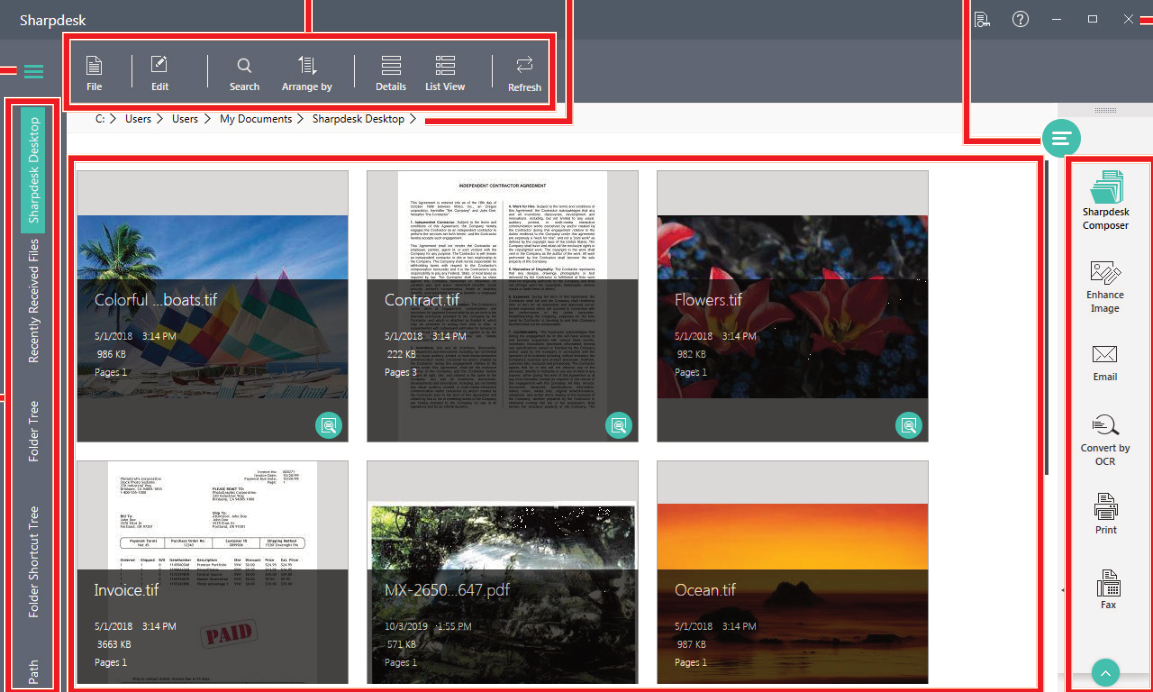The width and height of the screenshot is (1153, 692).
Task: Run Convert by OCR
Action: tap(1104, 440)
